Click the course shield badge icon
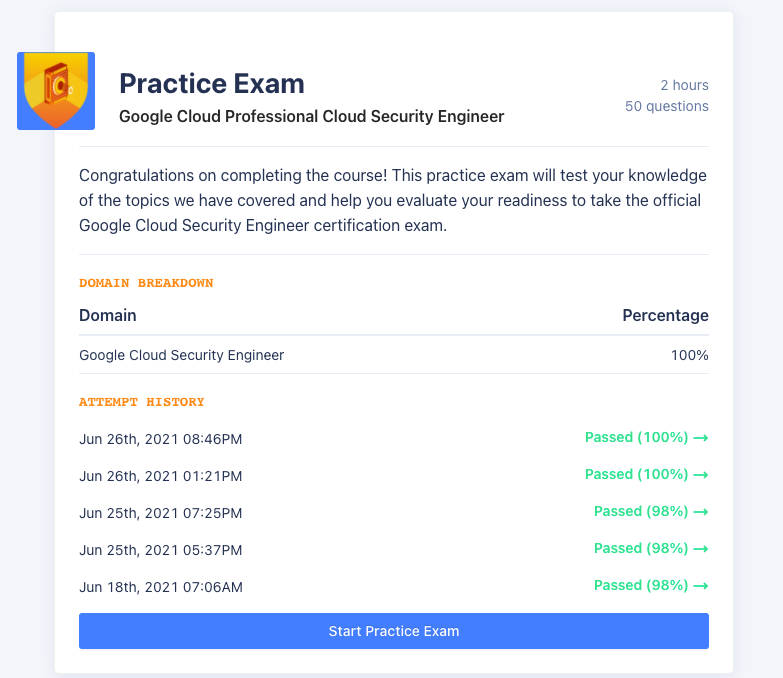Screen dimensions: 783x678 (x=56, y=91)
